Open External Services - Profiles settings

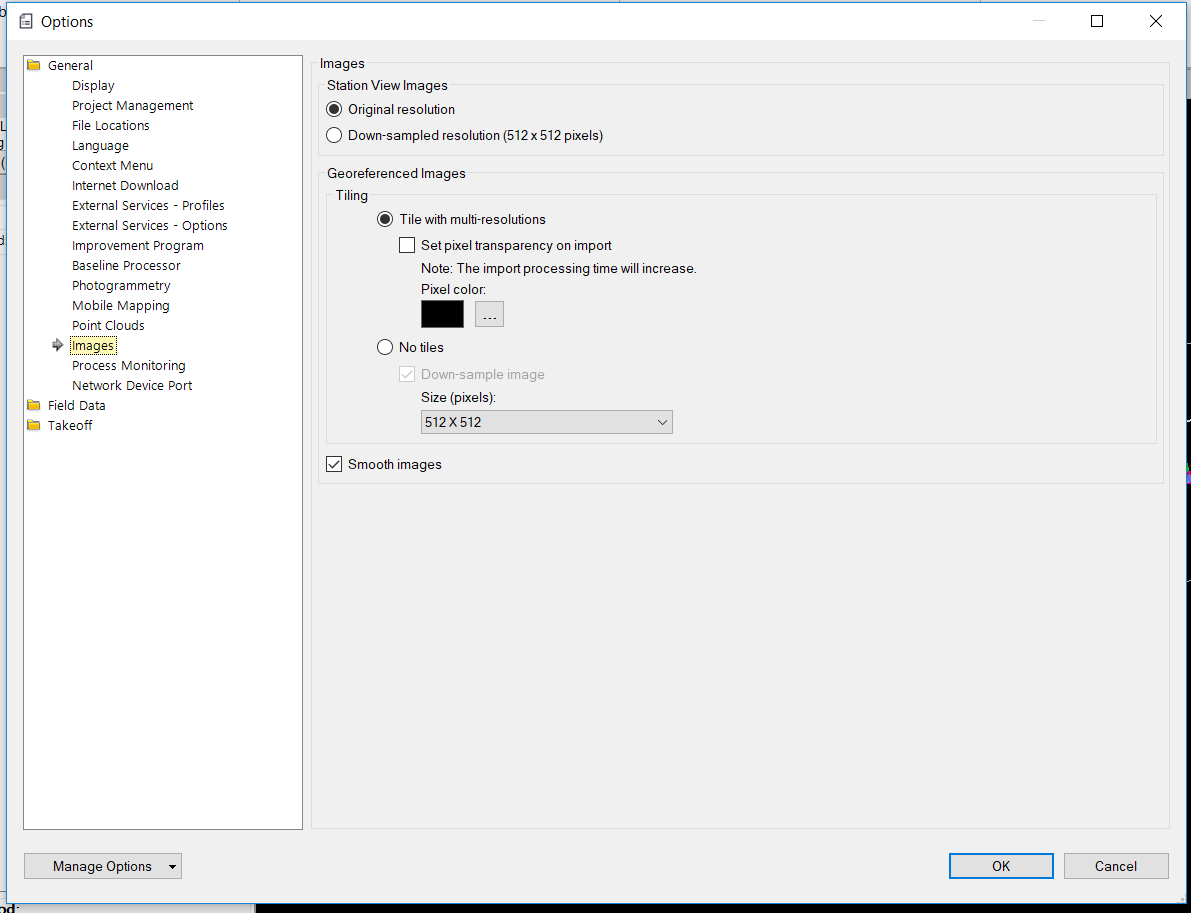click(148, 205)
